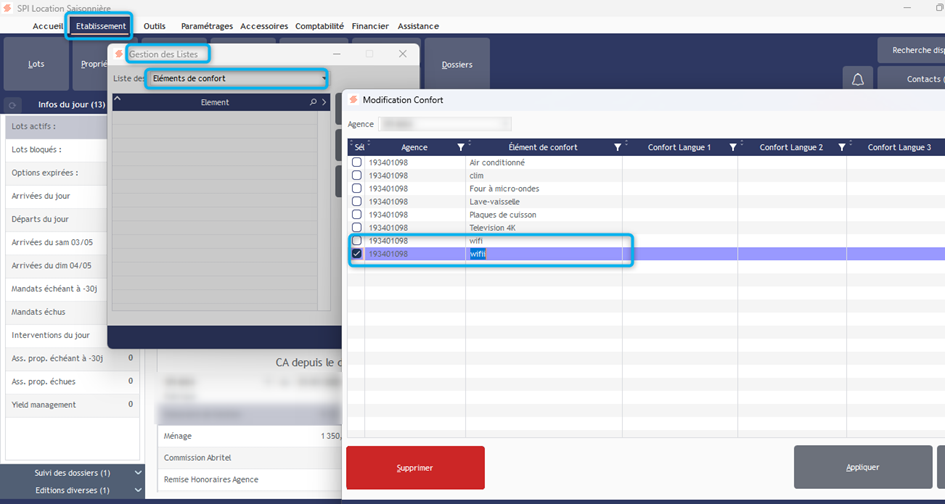Uncheck the selected wifii row checkbox
Screen dimensions: 945x504
pyautogui.click(x=357, y=254)
